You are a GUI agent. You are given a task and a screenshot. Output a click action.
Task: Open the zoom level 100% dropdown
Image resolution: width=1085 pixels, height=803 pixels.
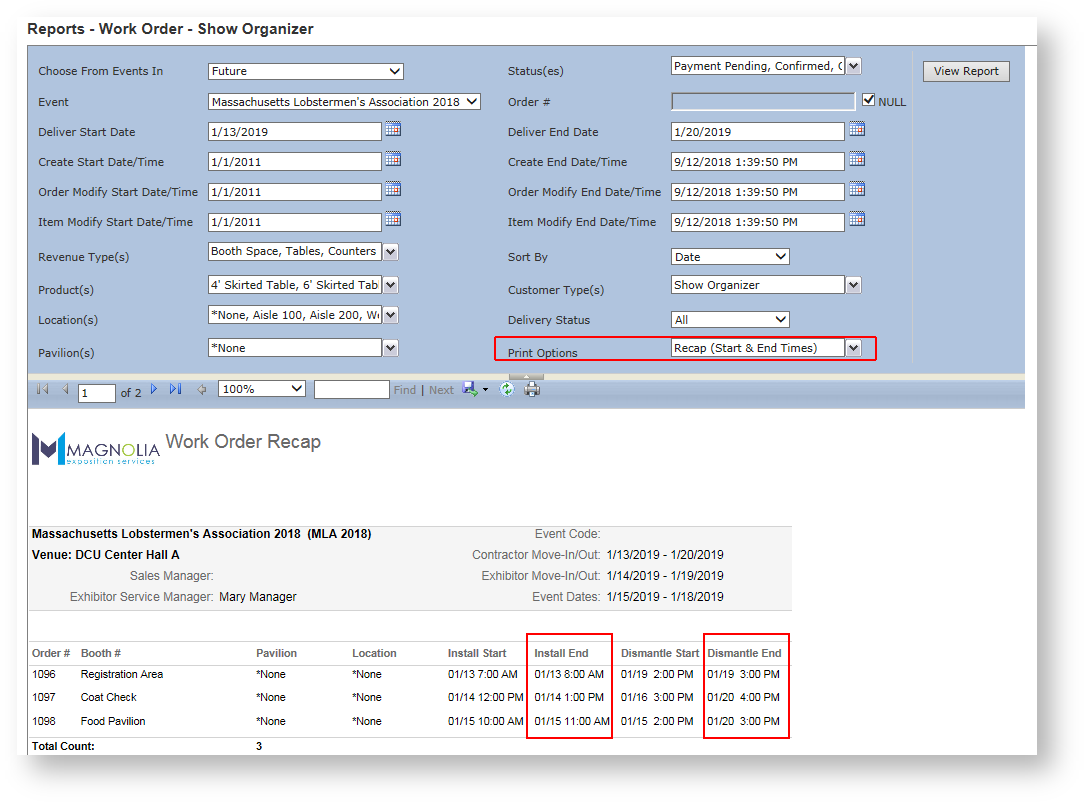tap(262, 389)
